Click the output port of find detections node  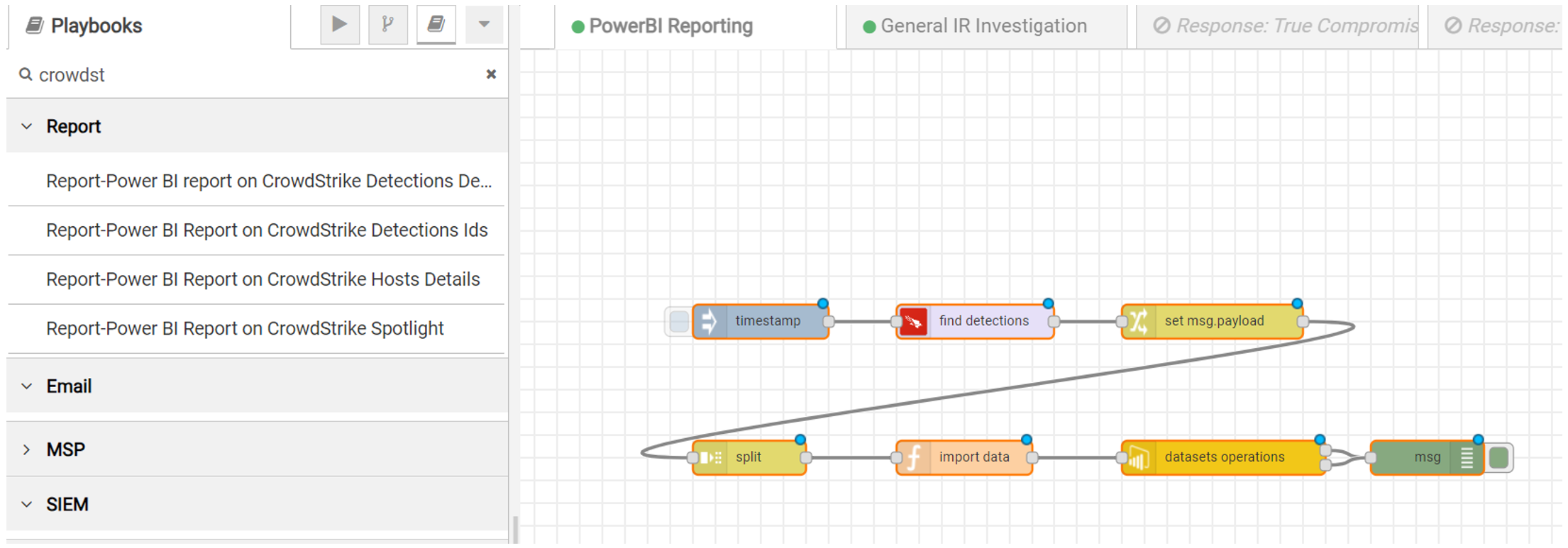[1054, 322]
